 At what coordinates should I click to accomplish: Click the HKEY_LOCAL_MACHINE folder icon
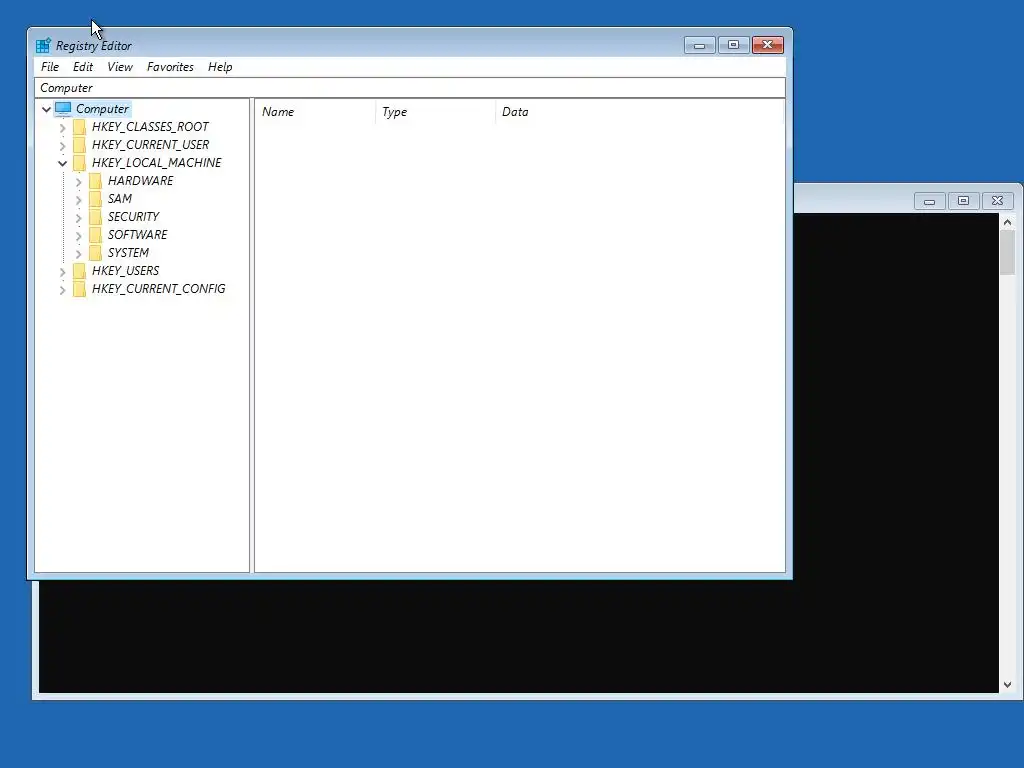pyautogui.click(x=80, y=163)
